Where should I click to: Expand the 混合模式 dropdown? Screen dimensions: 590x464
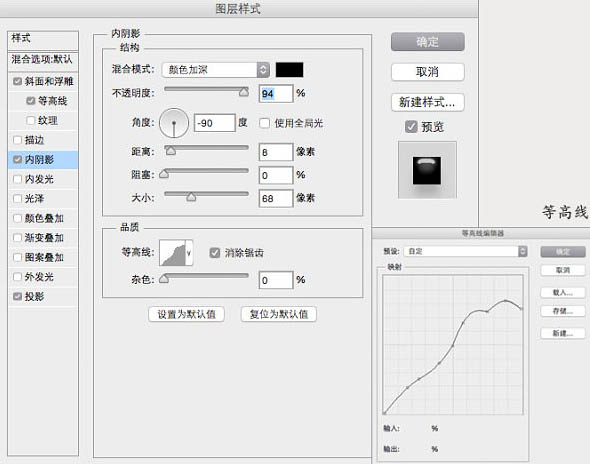(x=216, y=70)
